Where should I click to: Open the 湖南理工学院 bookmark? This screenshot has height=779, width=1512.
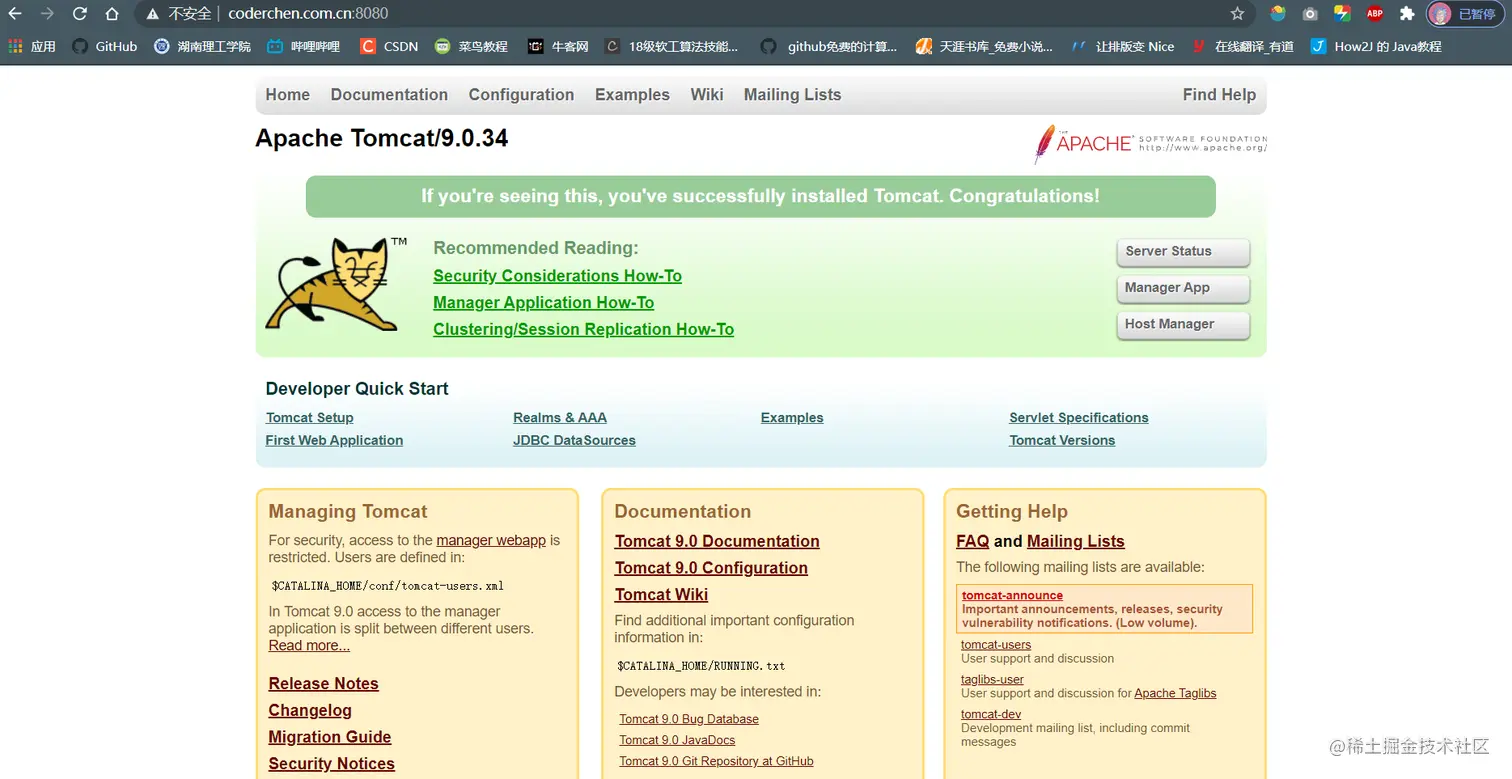point(203,46)
